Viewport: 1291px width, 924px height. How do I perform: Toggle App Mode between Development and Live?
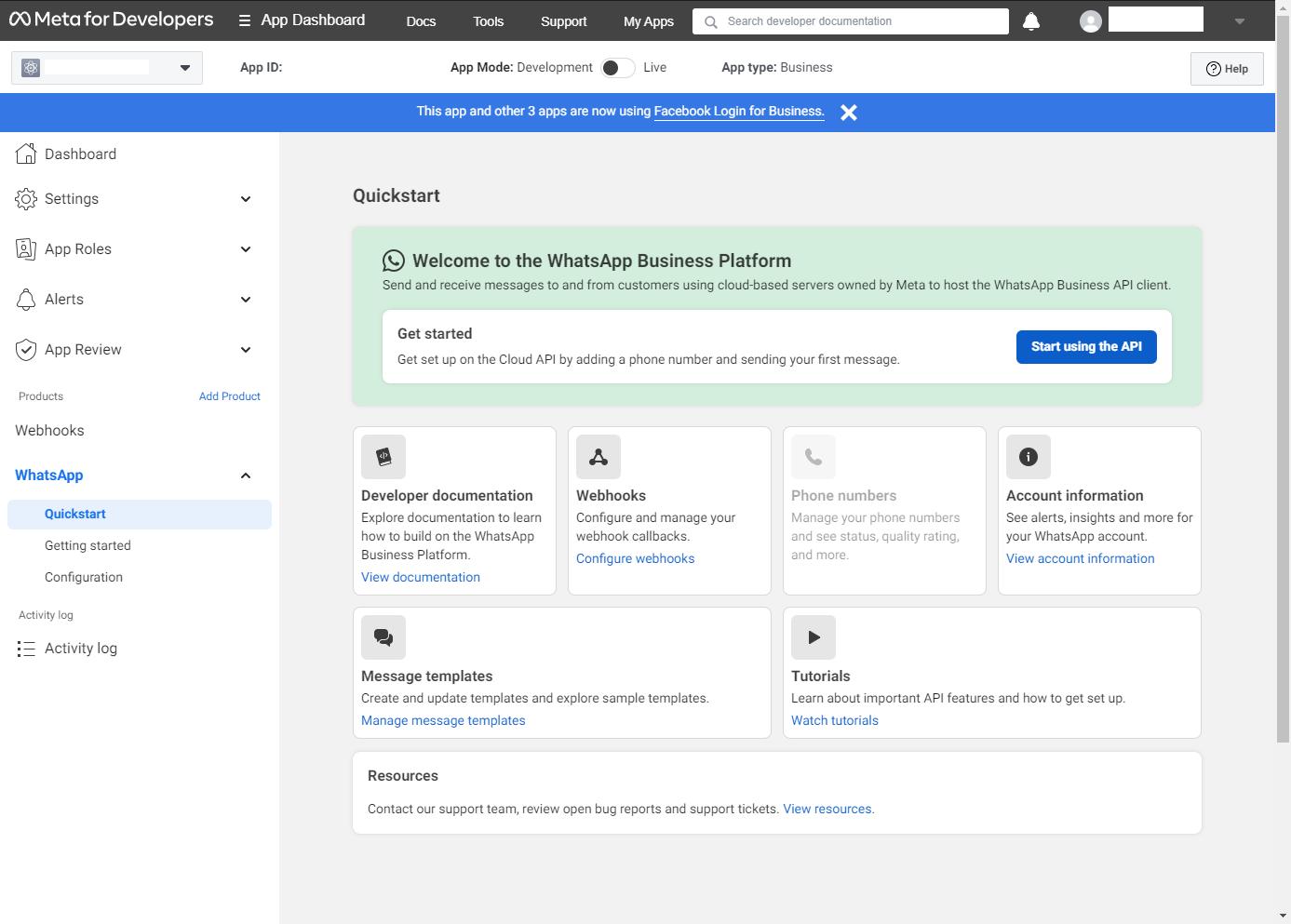[618, 68]
